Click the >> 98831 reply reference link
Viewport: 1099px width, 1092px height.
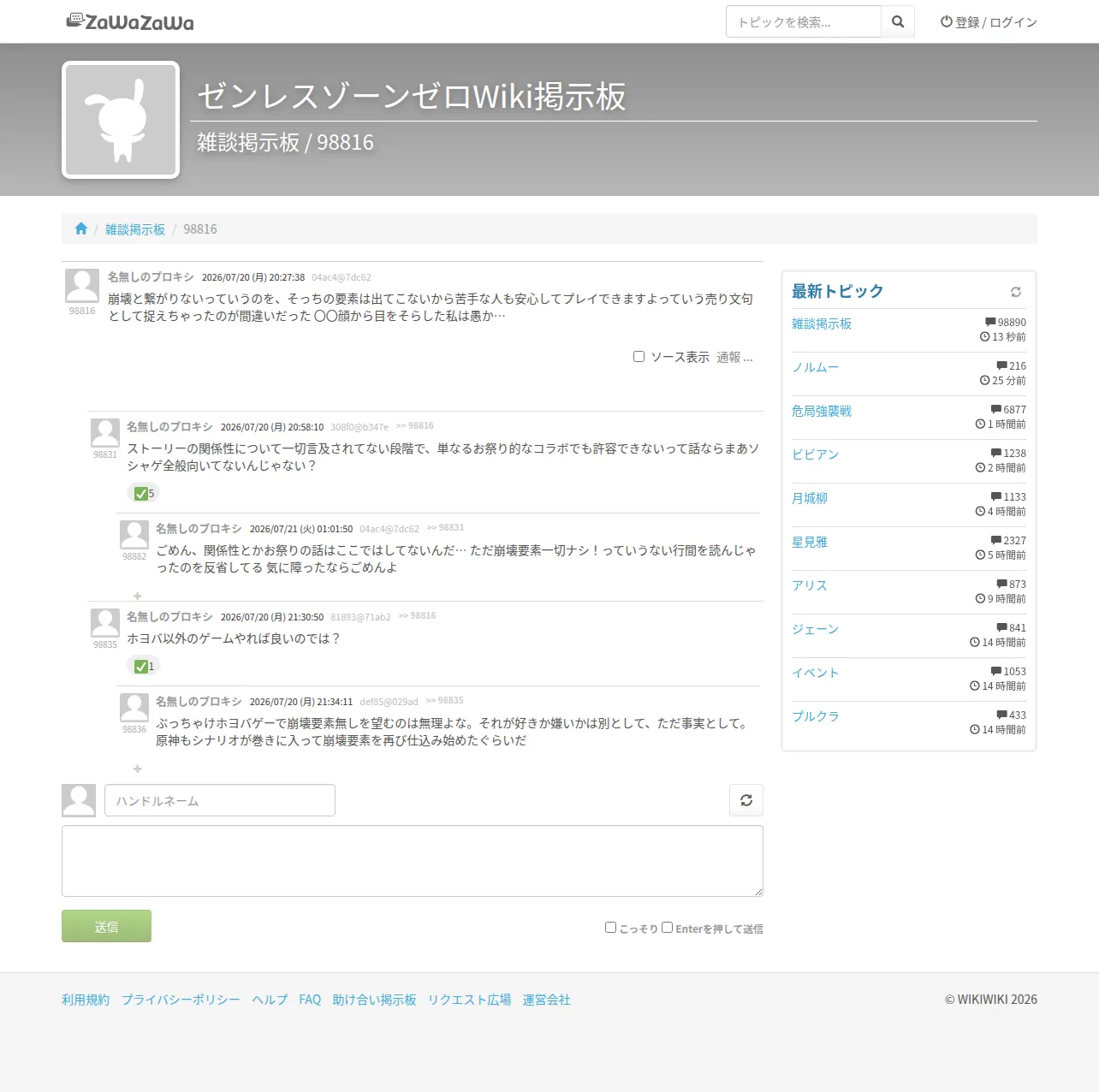coord(446,527)
